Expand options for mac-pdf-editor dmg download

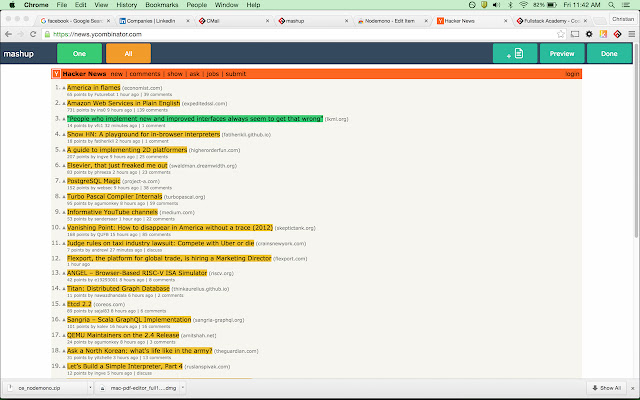click(x=183, y=388)
